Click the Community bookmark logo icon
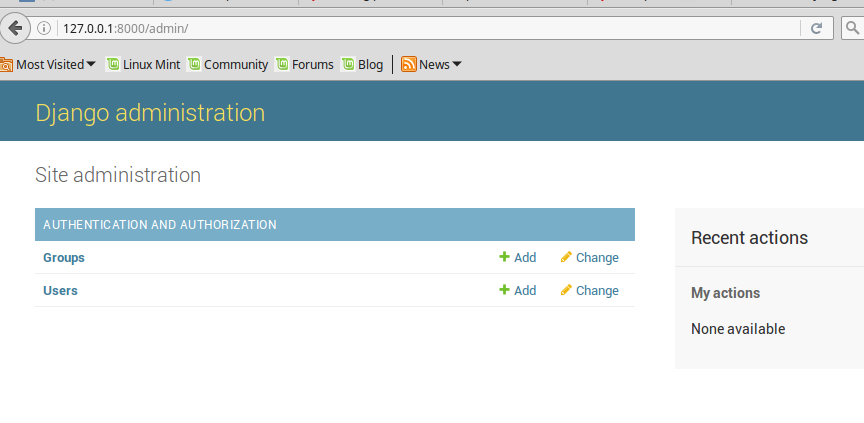 click(194, 64)
